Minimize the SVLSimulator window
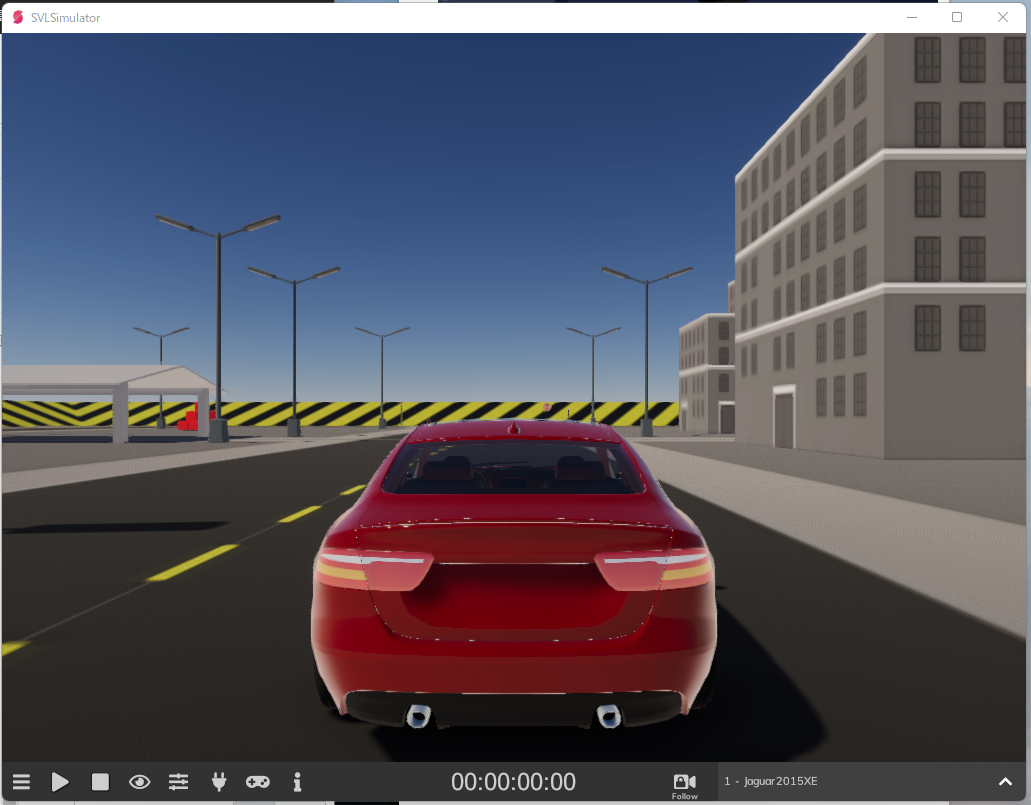This screenshot has height=805, width=1031. [912, 17]
